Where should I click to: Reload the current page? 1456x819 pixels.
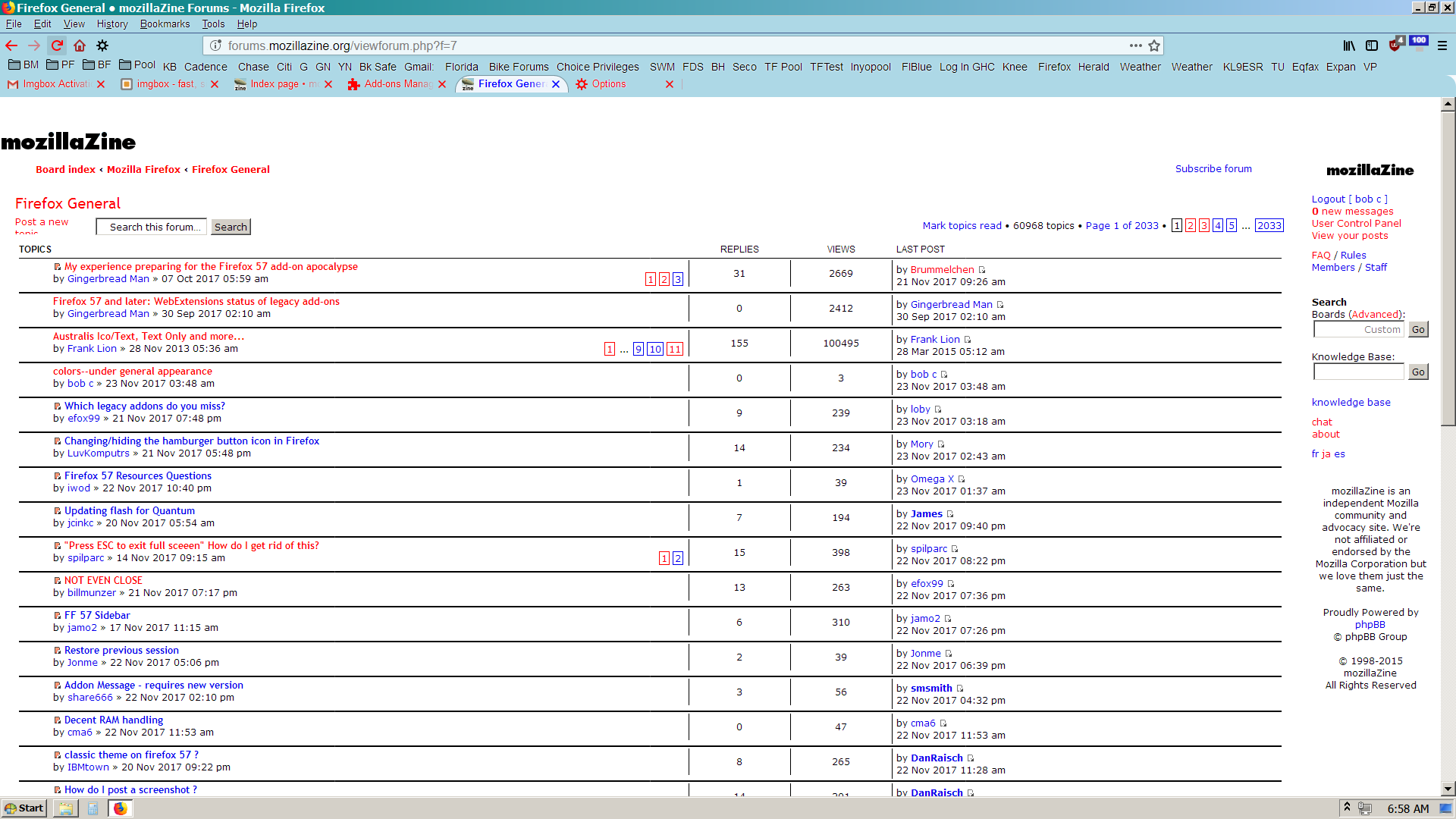point(57,45)
